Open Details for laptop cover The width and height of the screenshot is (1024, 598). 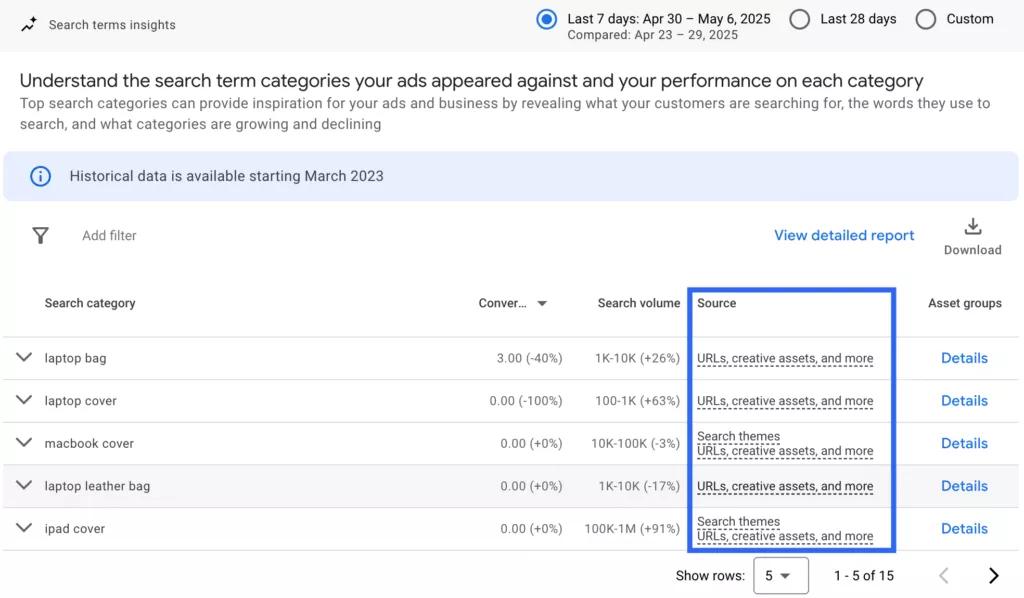click(964, 400)
